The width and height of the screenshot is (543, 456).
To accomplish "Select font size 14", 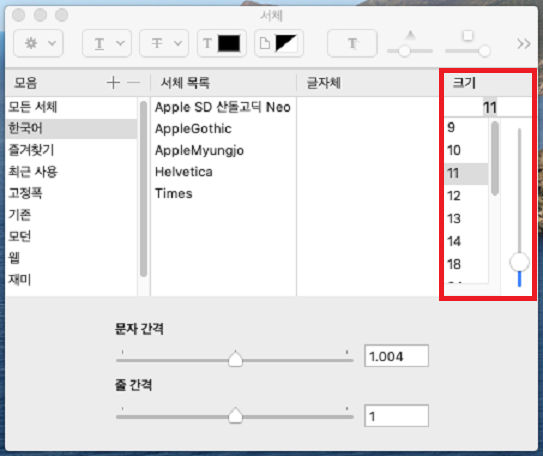I will click(466, 241).
